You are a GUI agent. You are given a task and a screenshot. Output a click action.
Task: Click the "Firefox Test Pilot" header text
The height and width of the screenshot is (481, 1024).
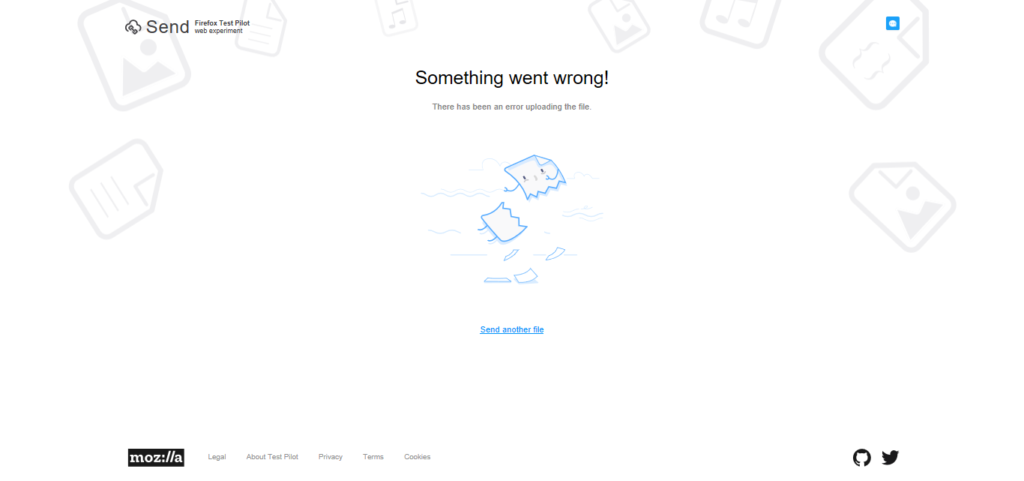tap(222, 23)
